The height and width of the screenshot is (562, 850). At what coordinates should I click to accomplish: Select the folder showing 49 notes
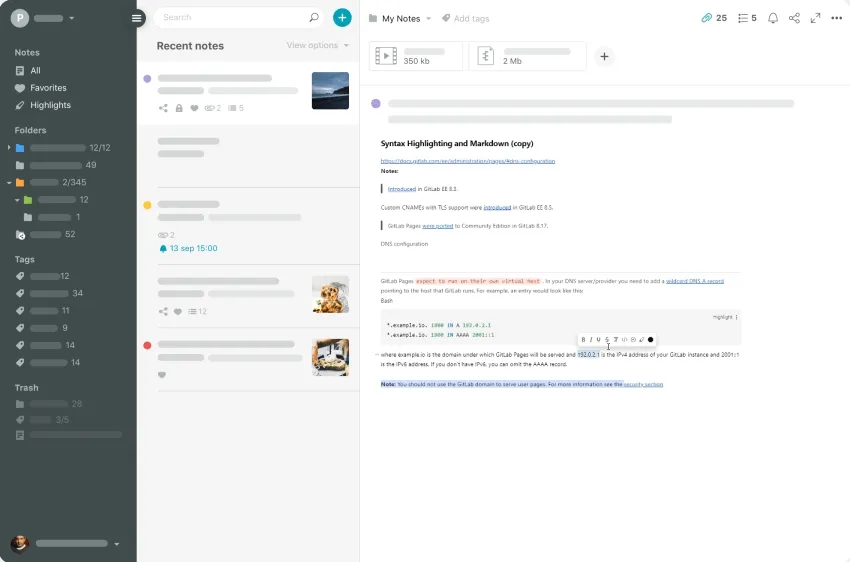[x=56, y=165]
